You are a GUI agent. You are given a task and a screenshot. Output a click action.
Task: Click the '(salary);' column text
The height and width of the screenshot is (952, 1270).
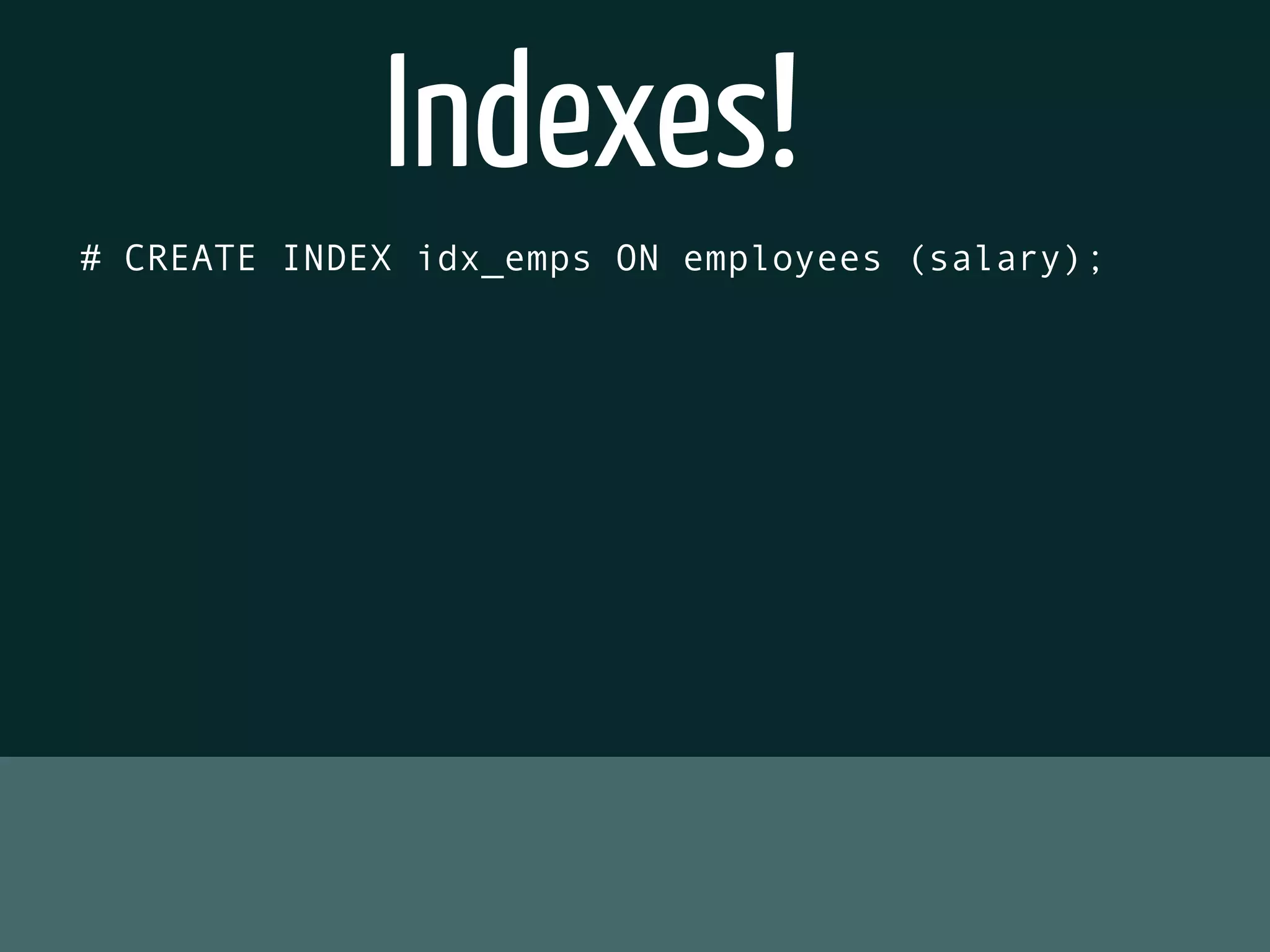tap(1006, 260)
